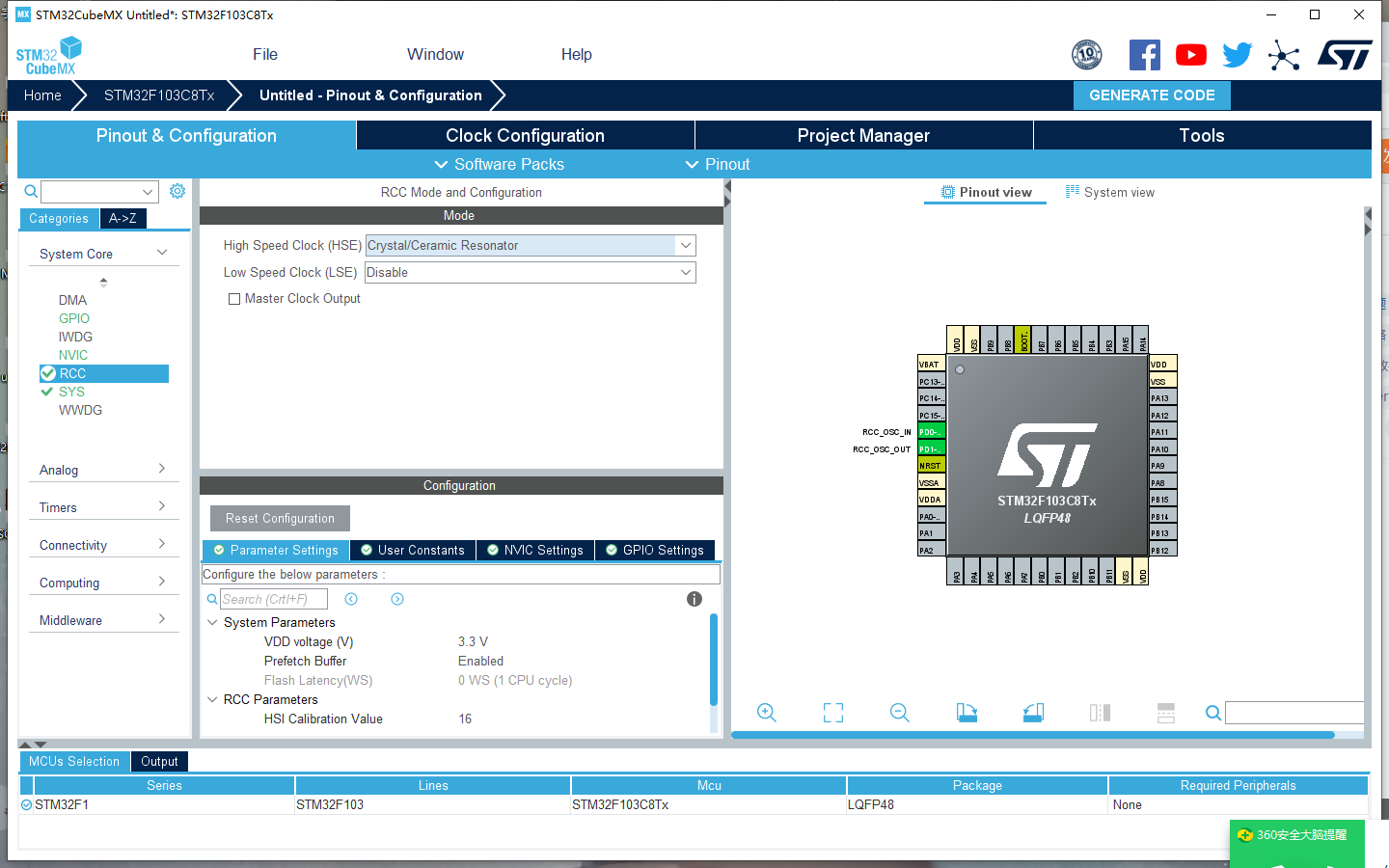Switch to Tools tab
The image size is (1389, 868).
pos(1202,135)
